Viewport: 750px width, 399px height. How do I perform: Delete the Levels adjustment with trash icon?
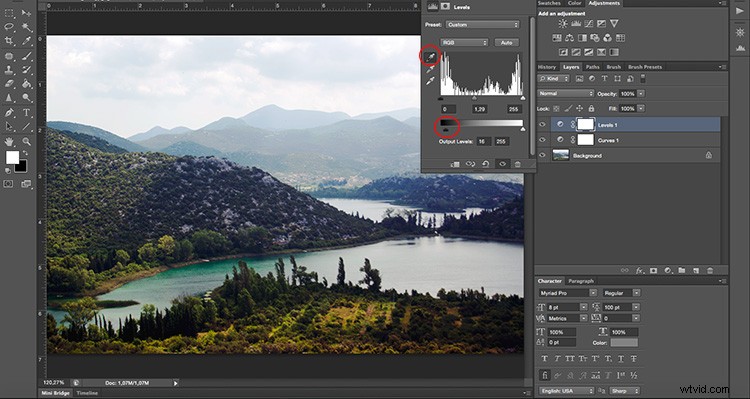(x=518, y=164)
